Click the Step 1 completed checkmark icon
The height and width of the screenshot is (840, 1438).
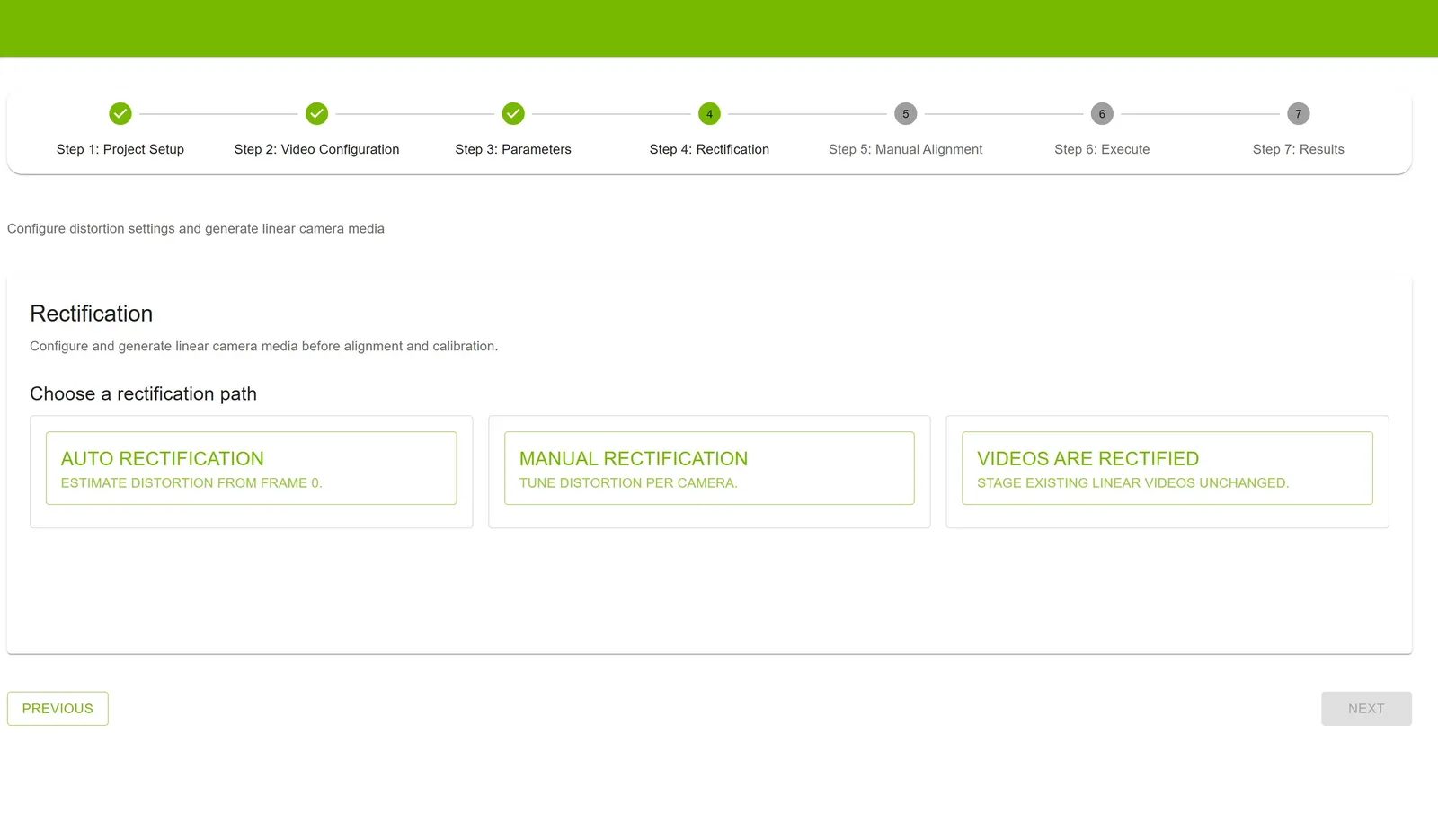pos(120,113)
